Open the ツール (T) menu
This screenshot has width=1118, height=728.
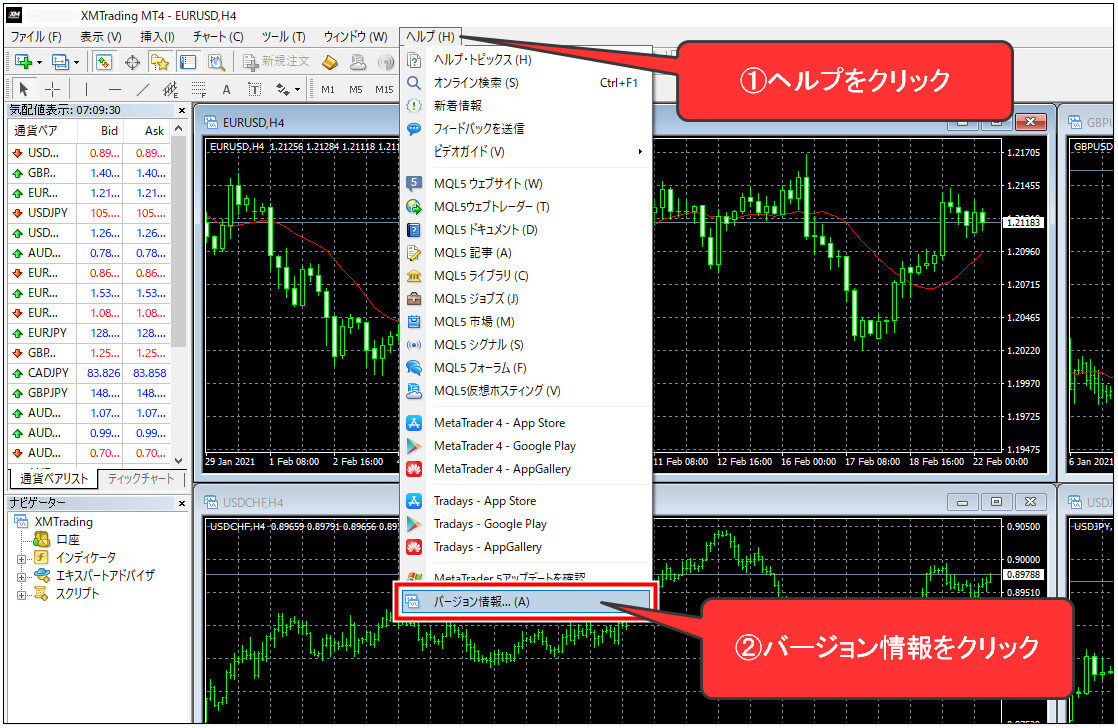click(284, 36)
